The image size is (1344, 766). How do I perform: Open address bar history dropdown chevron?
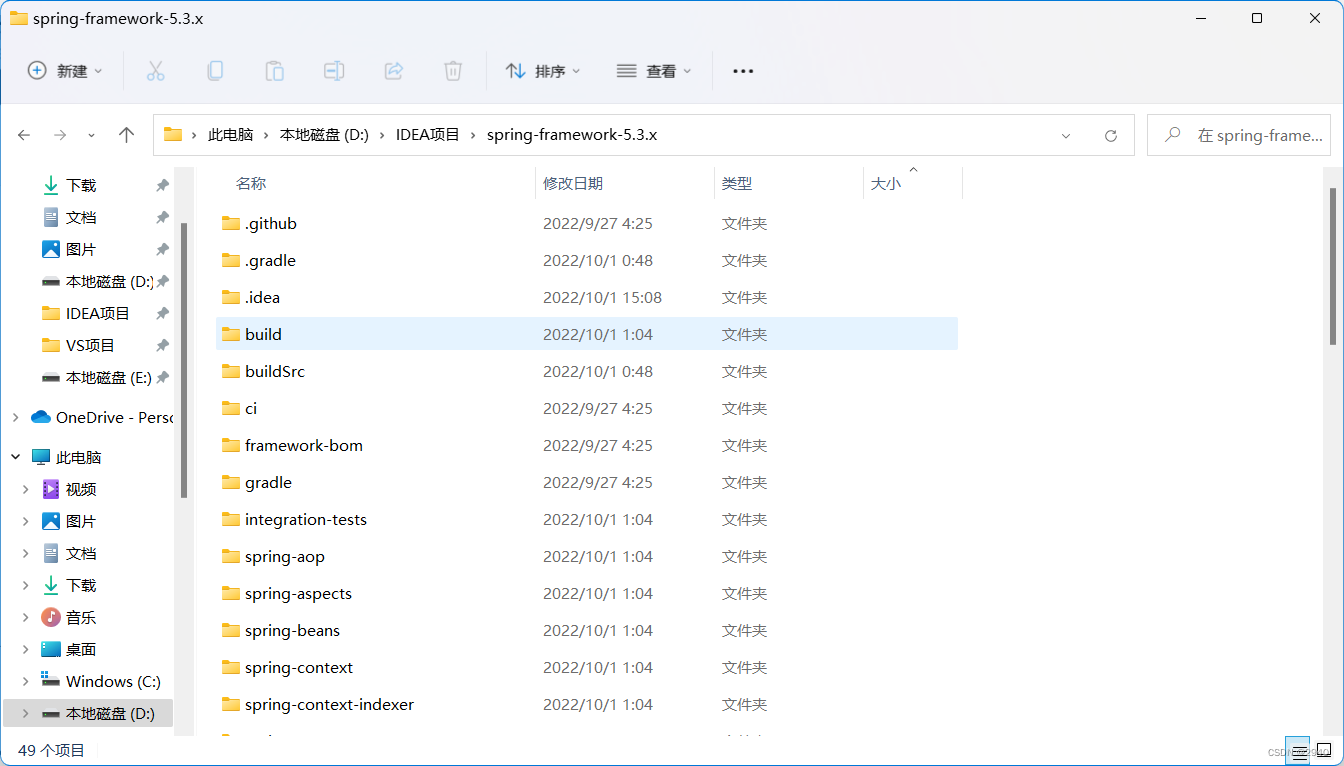[1066, 135]
